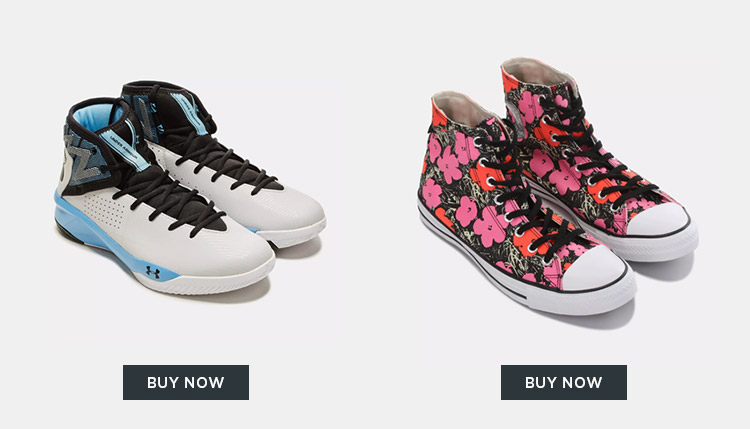Click BUY NOW under the Under Armour sneakers

(186, 383)
